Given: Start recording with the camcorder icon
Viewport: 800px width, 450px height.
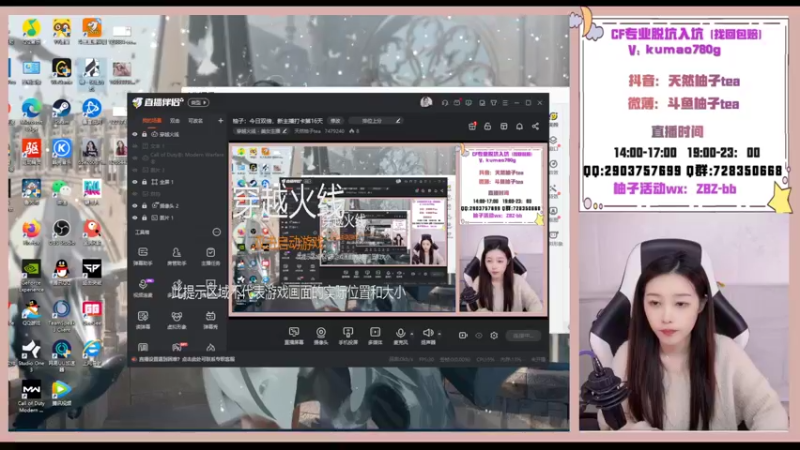Looking at the screenshot, I should (x=463, y=335).
